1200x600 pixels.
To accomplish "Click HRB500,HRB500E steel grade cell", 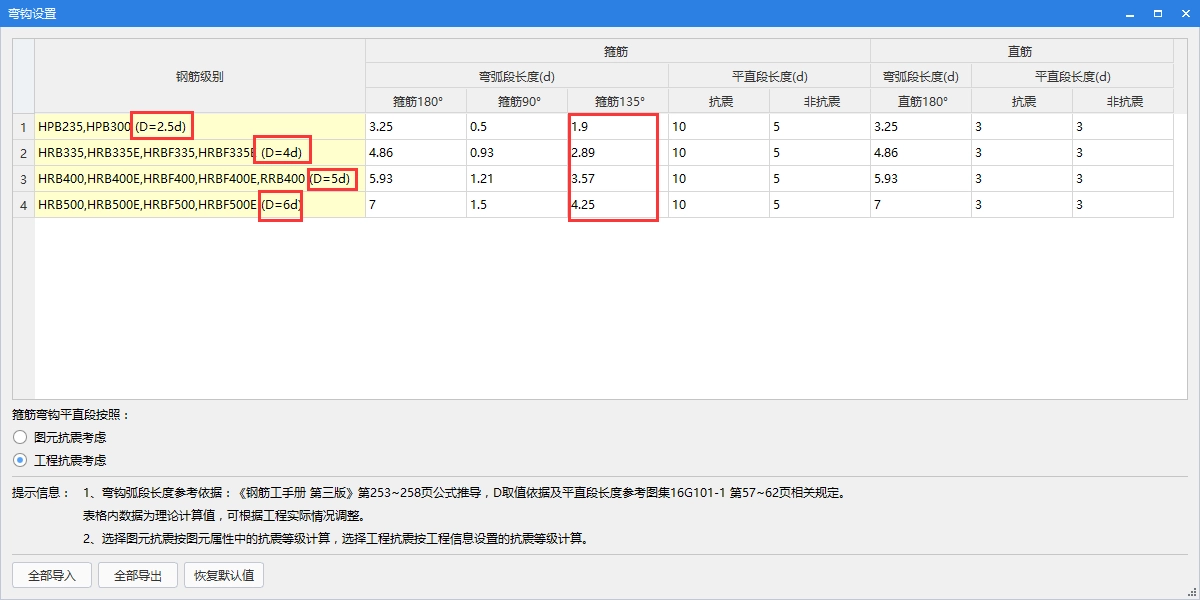I will pos(200,205).
